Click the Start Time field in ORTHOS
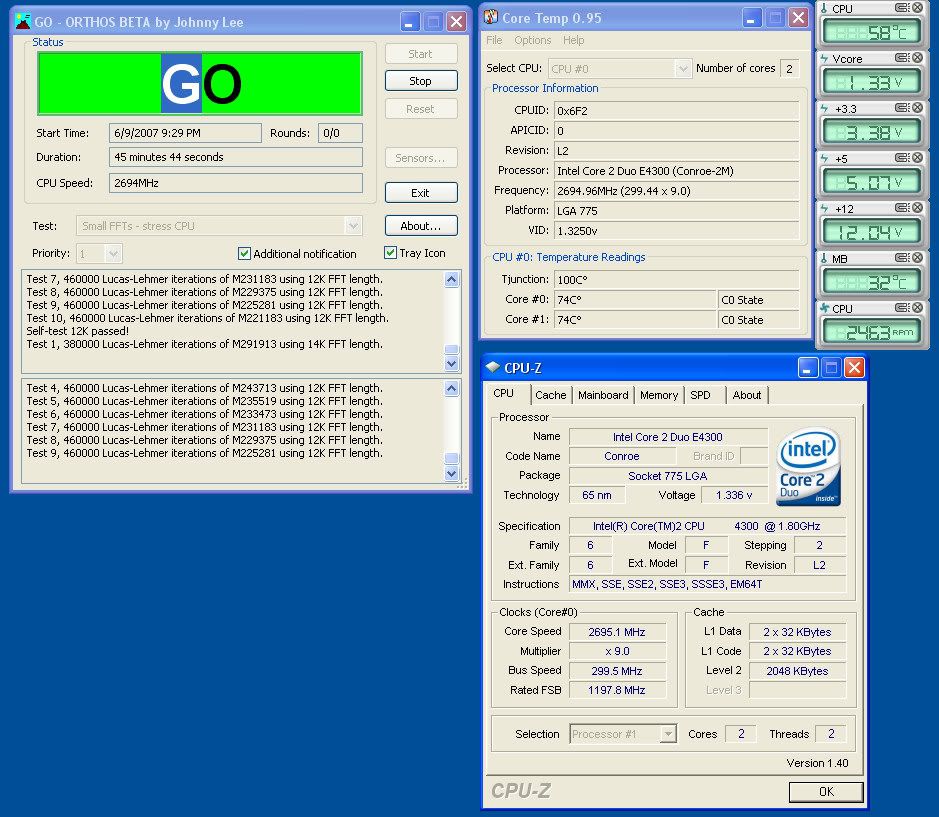939x817 pixels. coord(185,133)
